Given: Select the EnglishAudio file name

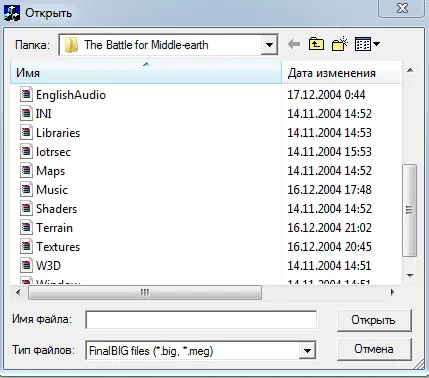Looking at the screenshot, I should pos(71,95).
